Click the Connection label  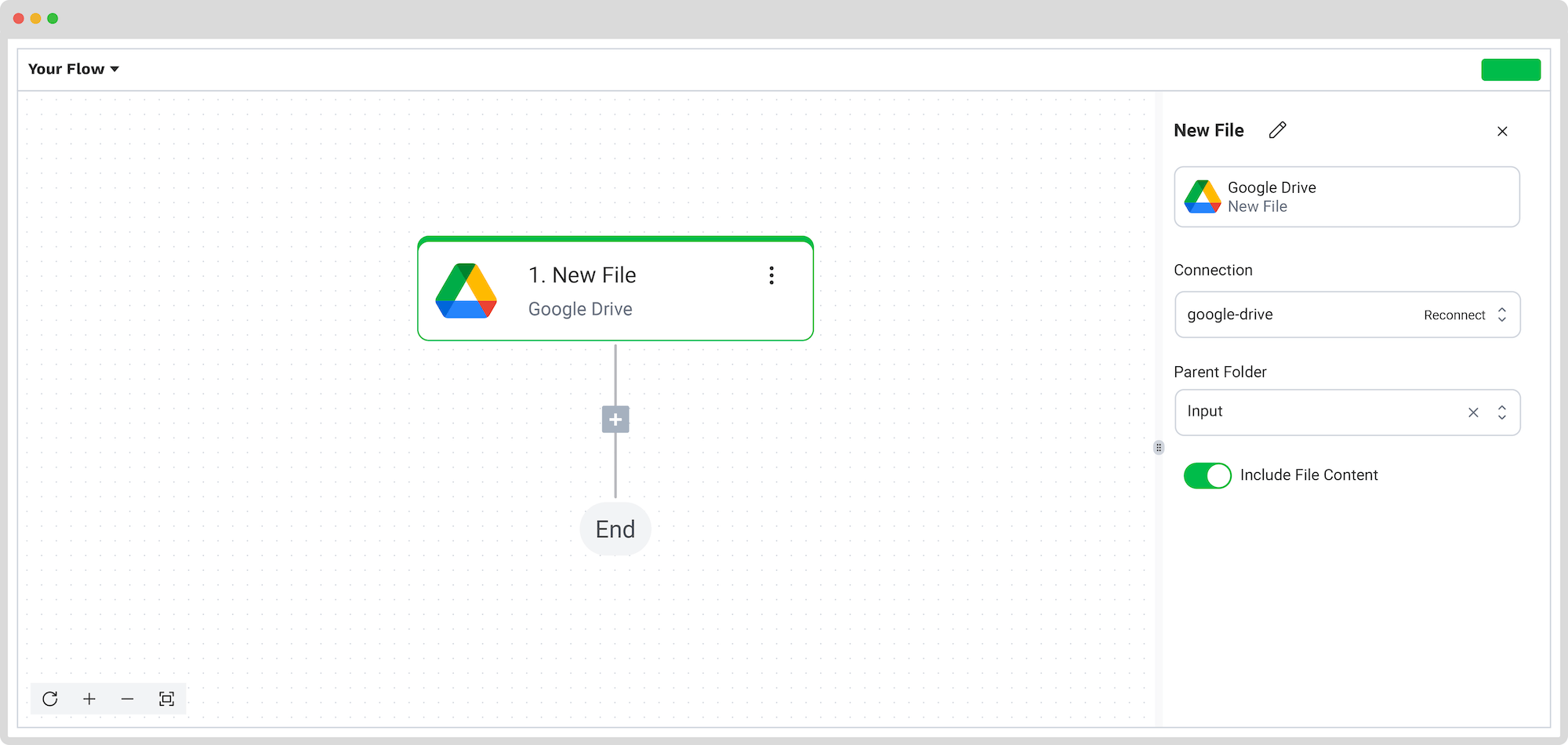pyautogui.click(x=1213, y=270)
